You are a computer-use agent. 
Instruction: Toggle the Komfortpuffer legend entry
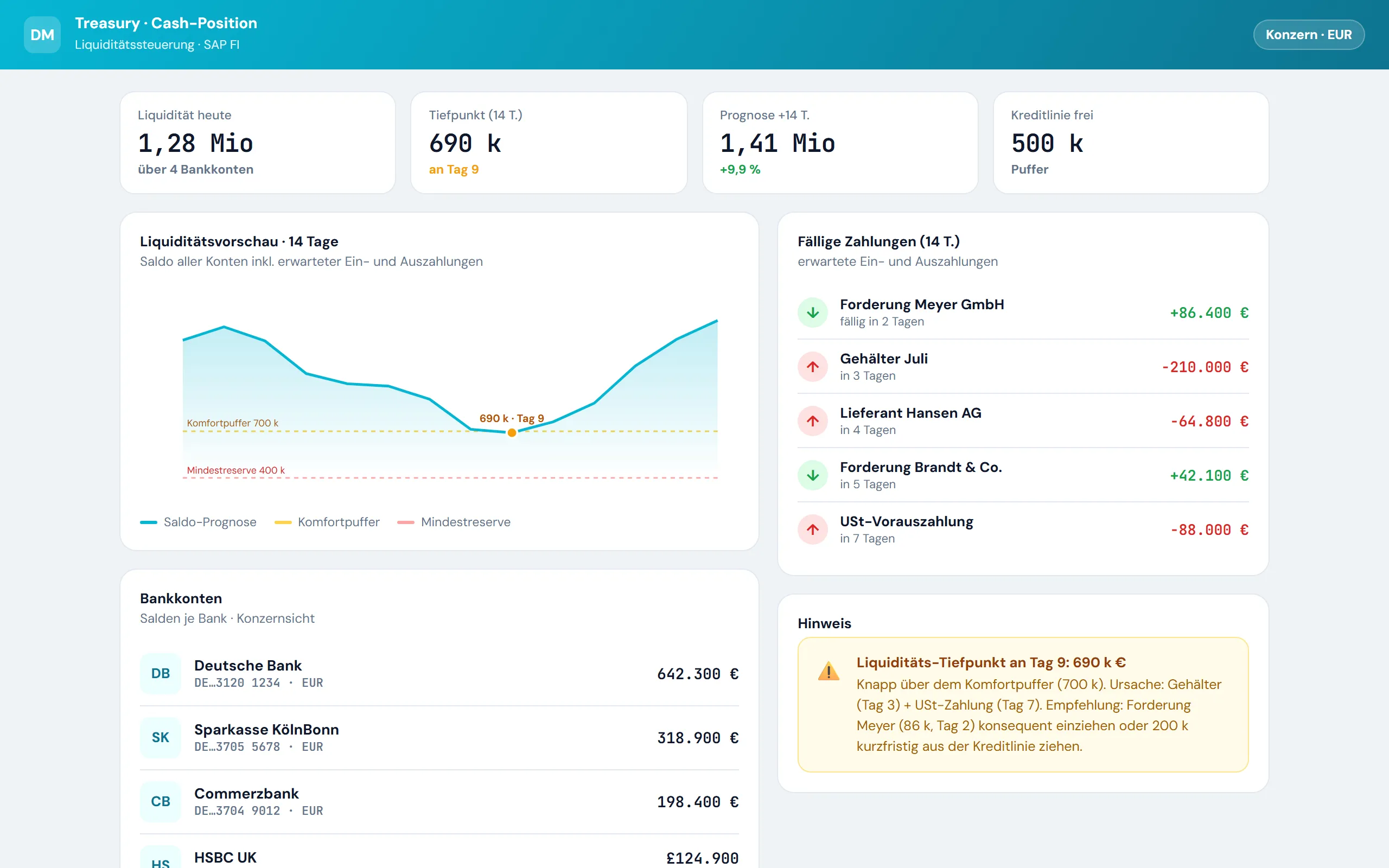click(x=327, y=522)
